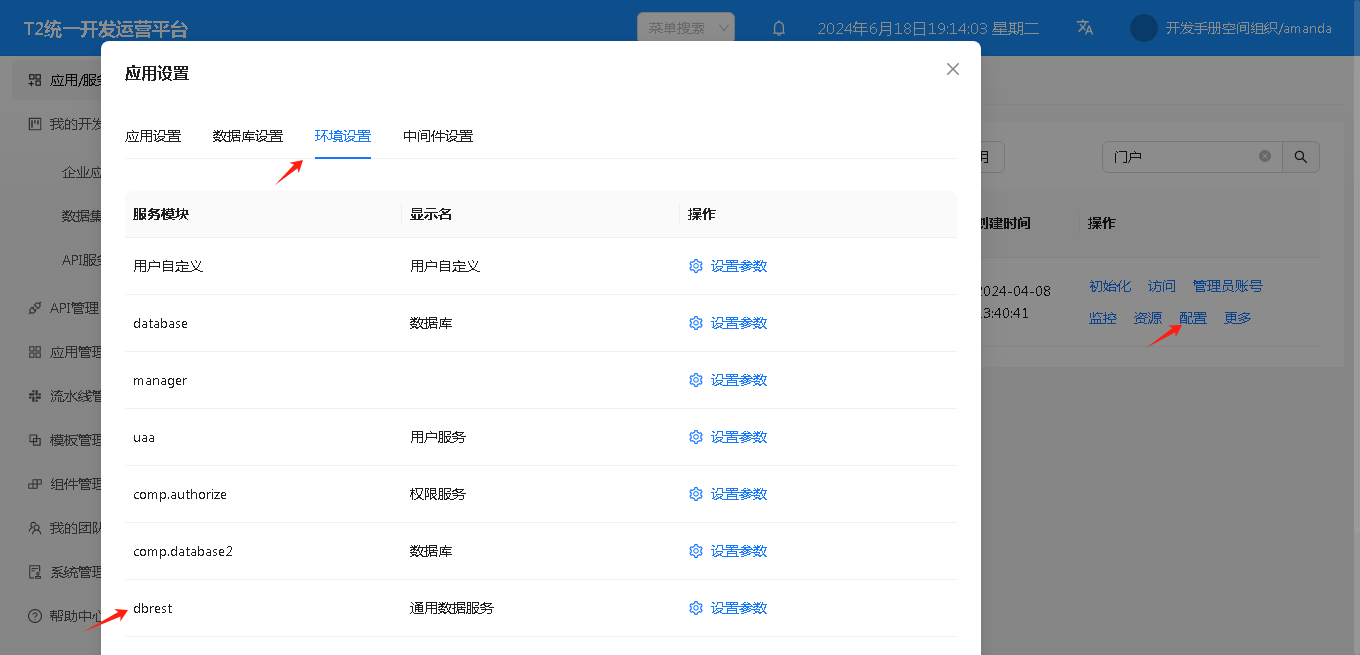Click the user avatar circle
Viewport: 1360px width, 655px height.
1144,28
